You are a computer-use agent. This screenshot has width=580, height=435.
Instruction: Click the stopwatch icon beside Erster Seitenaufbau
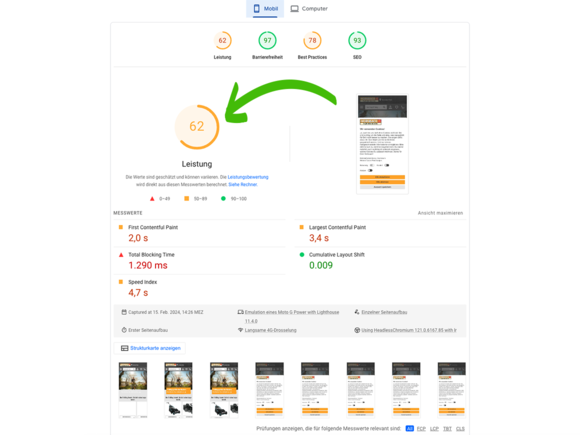tap(124, 330)
